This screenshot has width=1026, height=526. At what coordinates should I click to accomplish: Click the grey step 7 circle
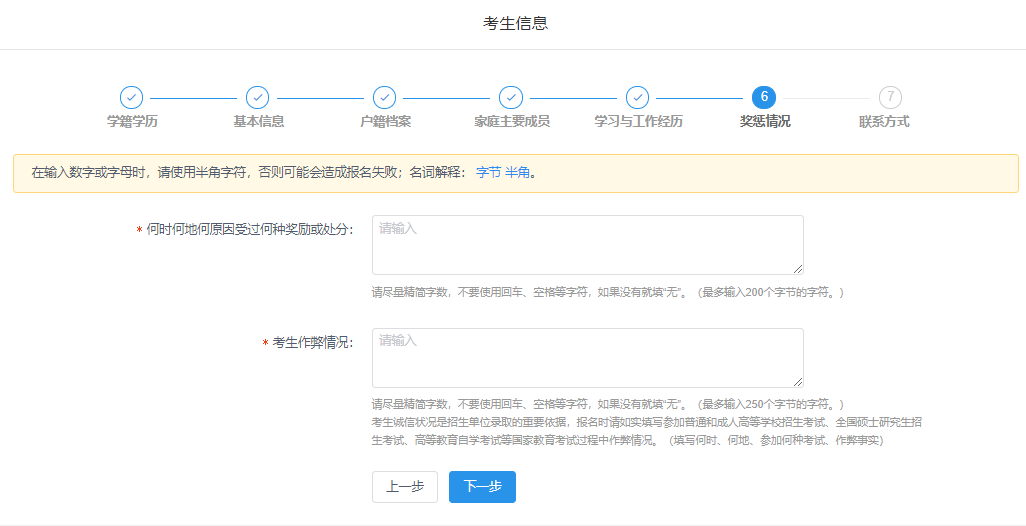coord(890,97)
